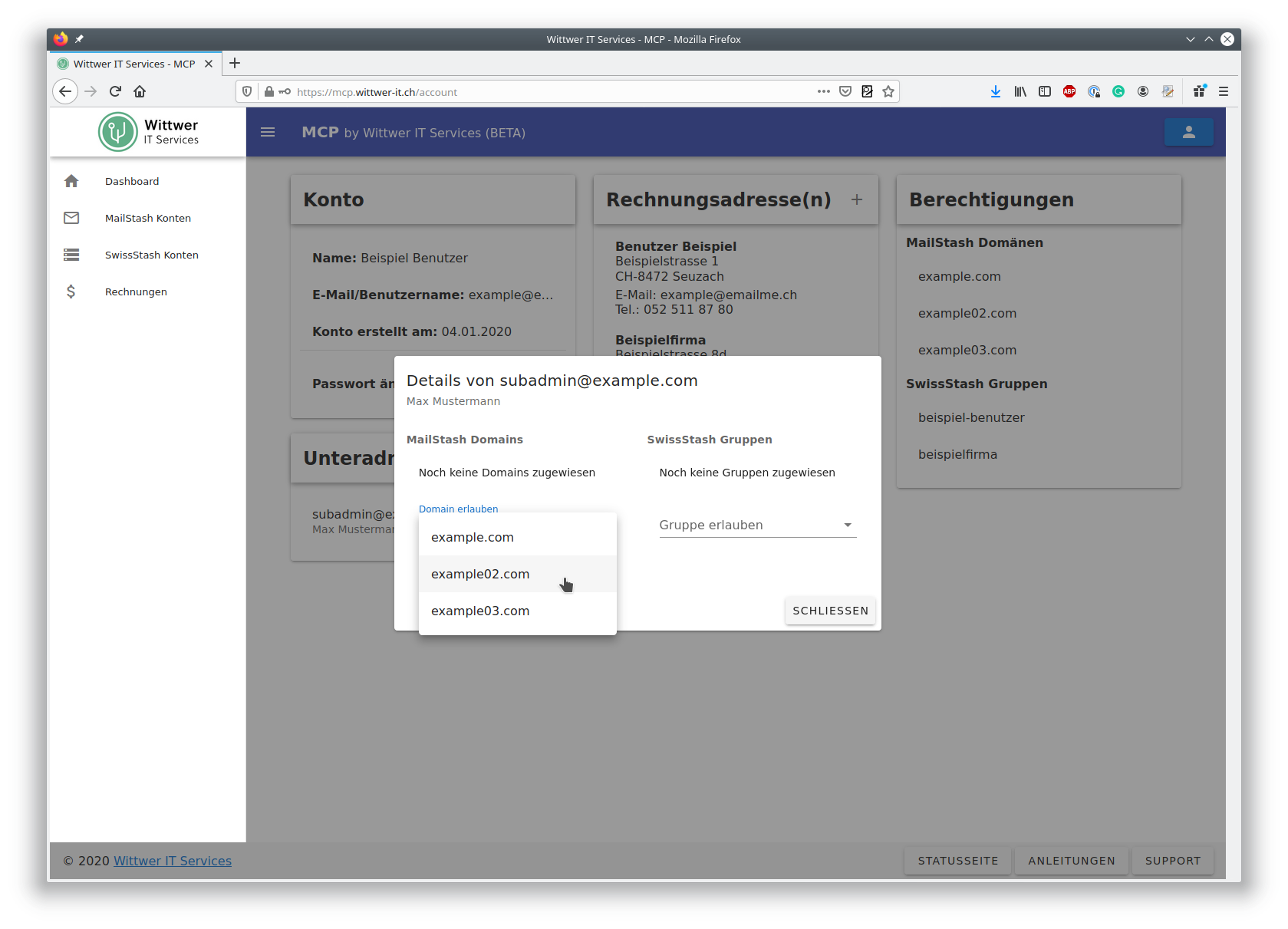Image resolution: width=1288 pixels, height=929 pixels.
Task: Close dialog with SCHLIESSEN button
Action: point(830,611)
